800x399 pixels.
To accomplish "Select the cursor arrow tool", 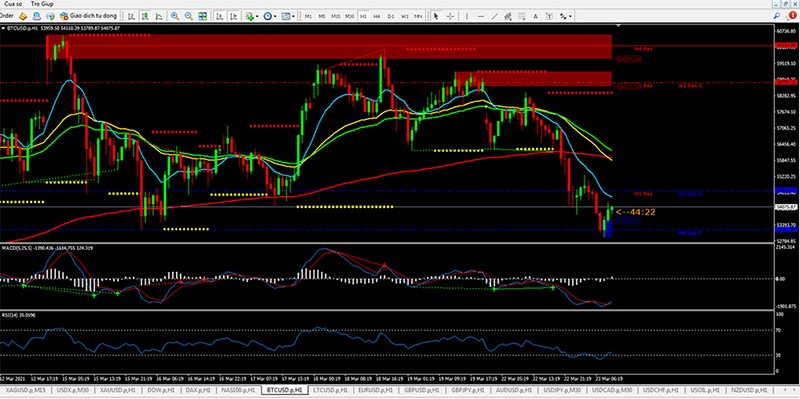I will click(436, 16).
